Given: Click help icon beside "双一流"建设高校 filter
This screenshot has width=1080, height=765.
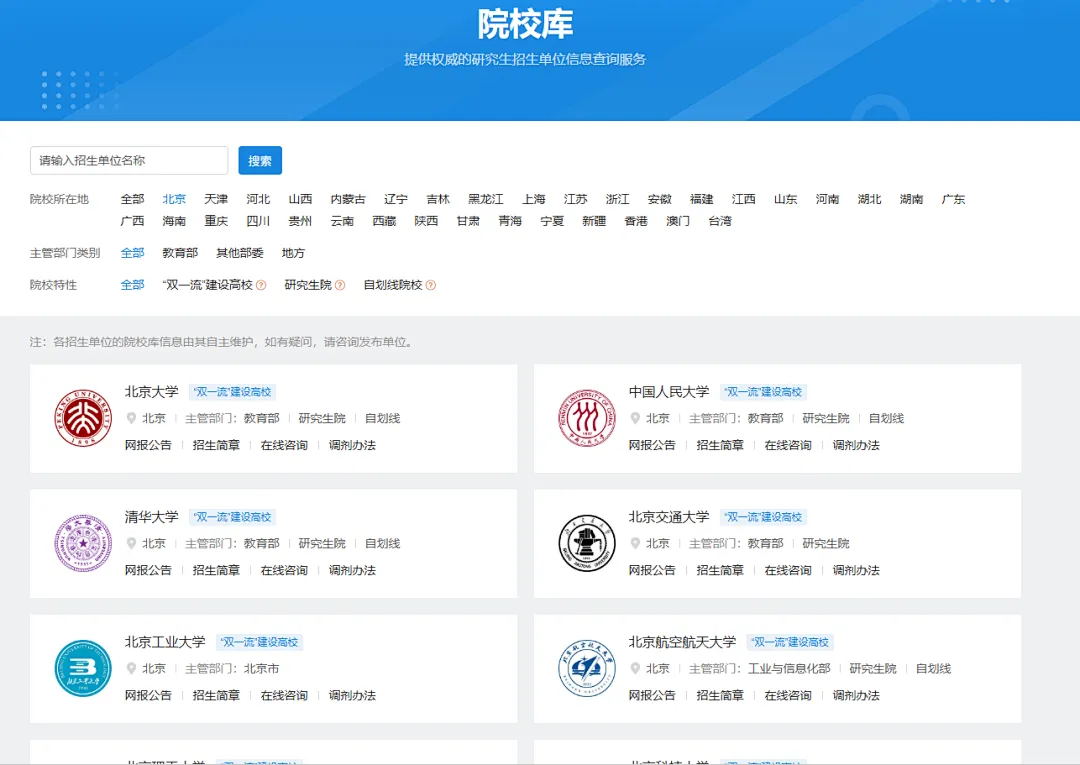Looking at the screenshot, I should coord(261,285).
